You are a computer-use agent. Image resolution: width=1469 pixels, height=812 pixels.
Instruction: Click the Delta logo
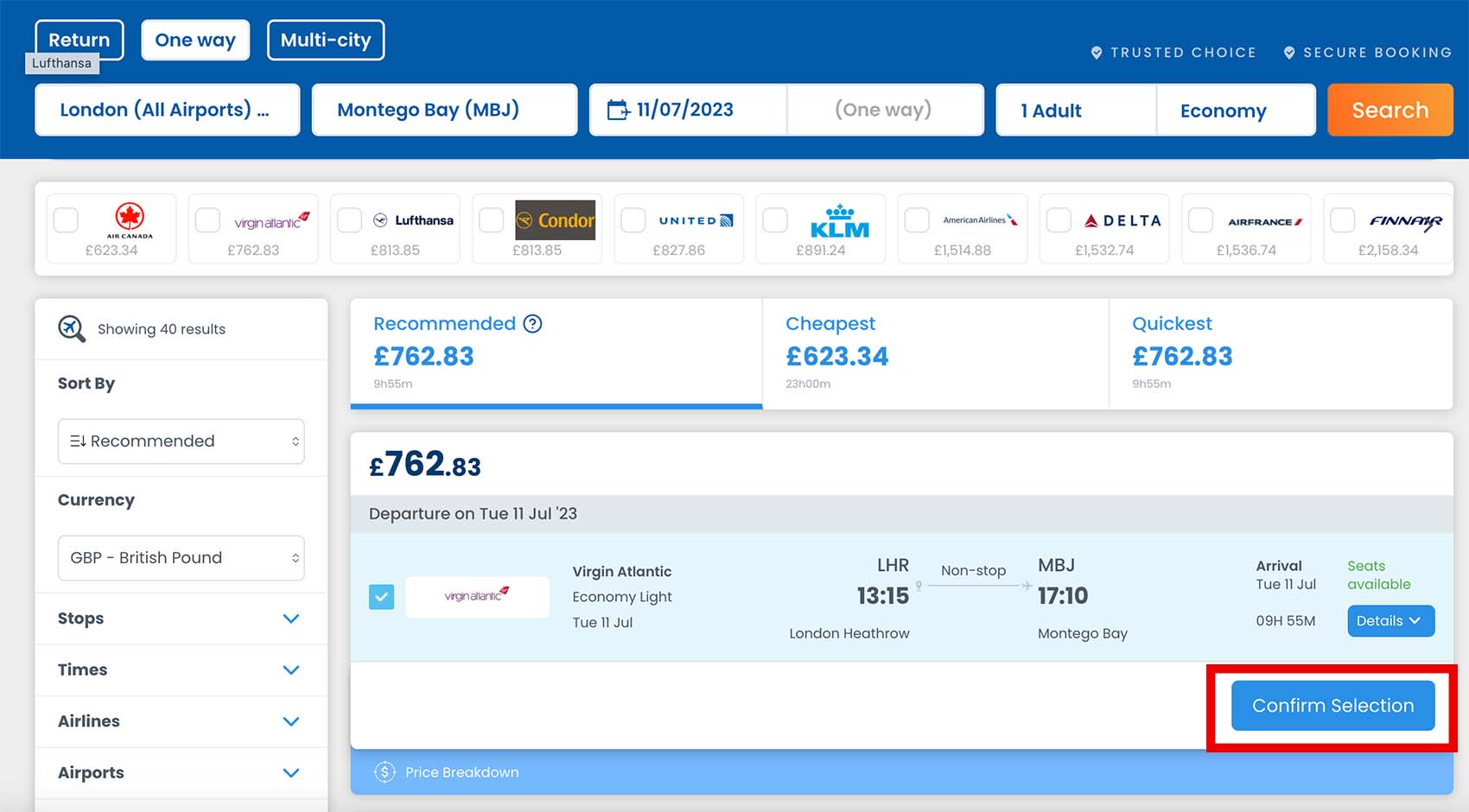tap(1122, 220)
